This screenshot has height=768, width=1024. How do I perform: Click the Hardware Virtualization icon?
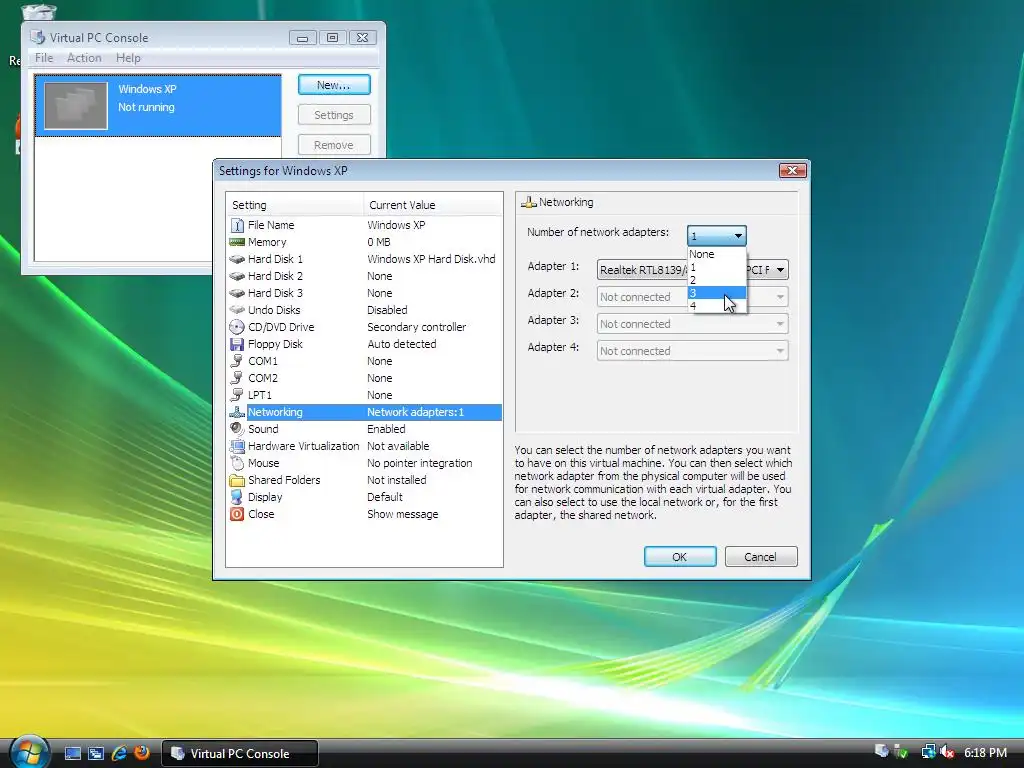237,446
